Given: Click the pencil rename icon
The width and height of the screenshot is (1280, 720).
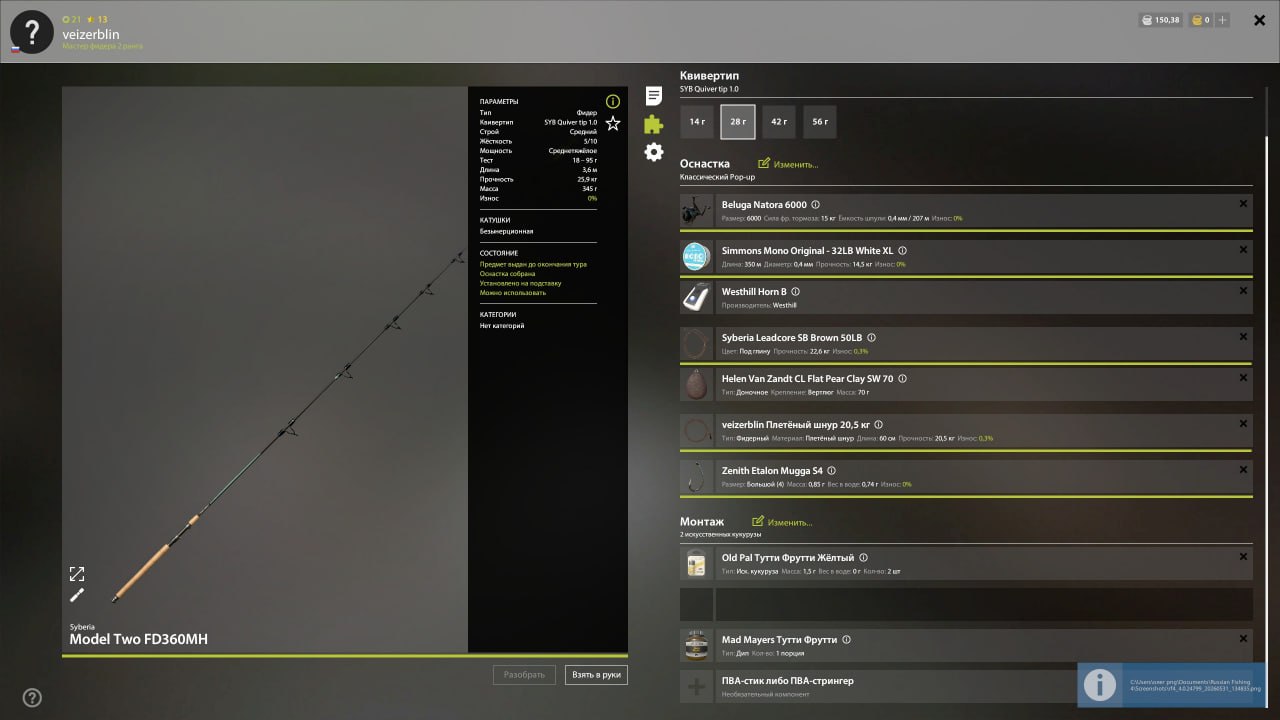Looking at the screenshot, I should 77,596.
